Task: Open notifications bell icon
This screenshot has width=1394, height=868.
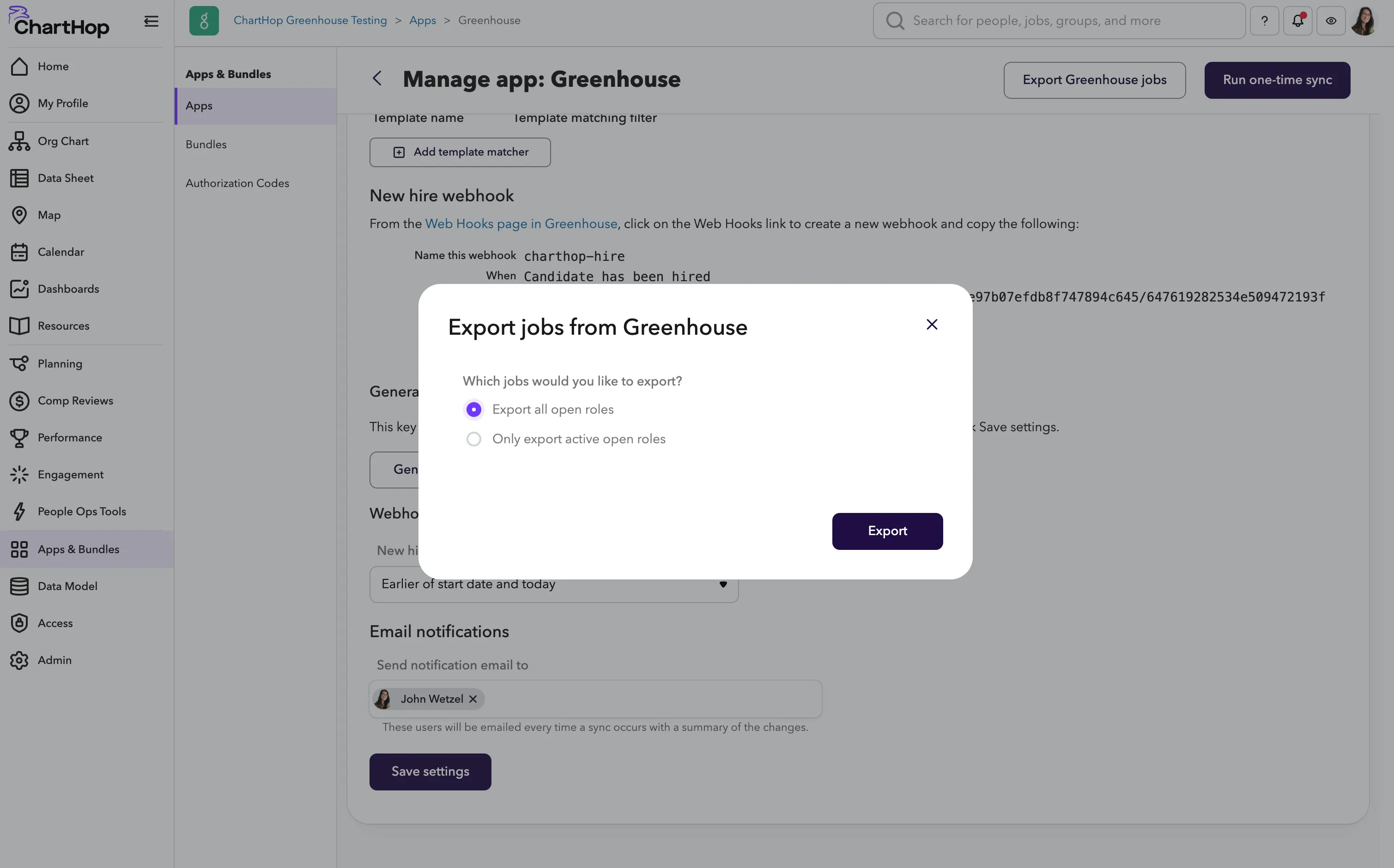Action: (1297, 21)
